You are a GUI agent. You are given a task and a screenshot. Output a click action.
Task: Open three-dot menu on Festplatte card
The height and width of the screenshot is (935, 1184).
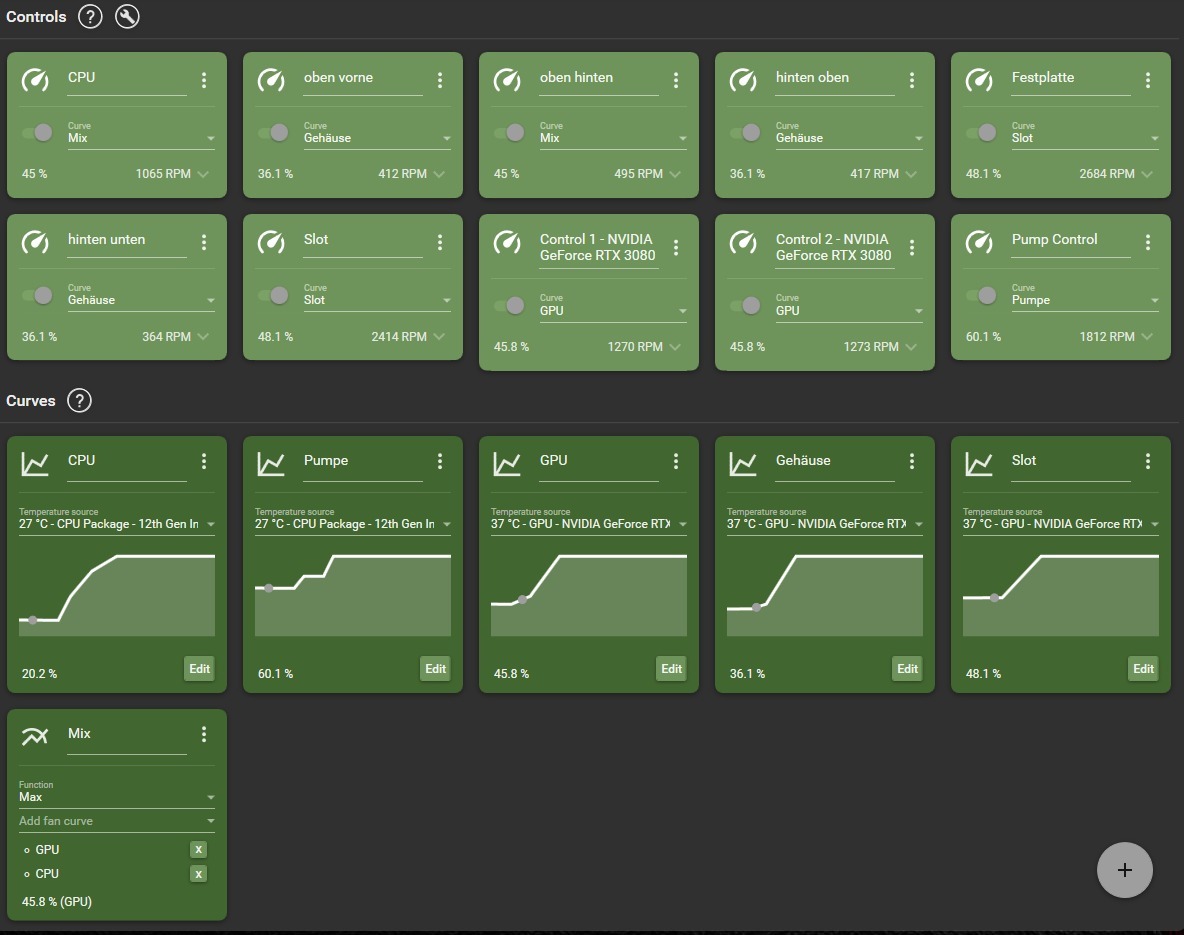(x=1148, y=80)
